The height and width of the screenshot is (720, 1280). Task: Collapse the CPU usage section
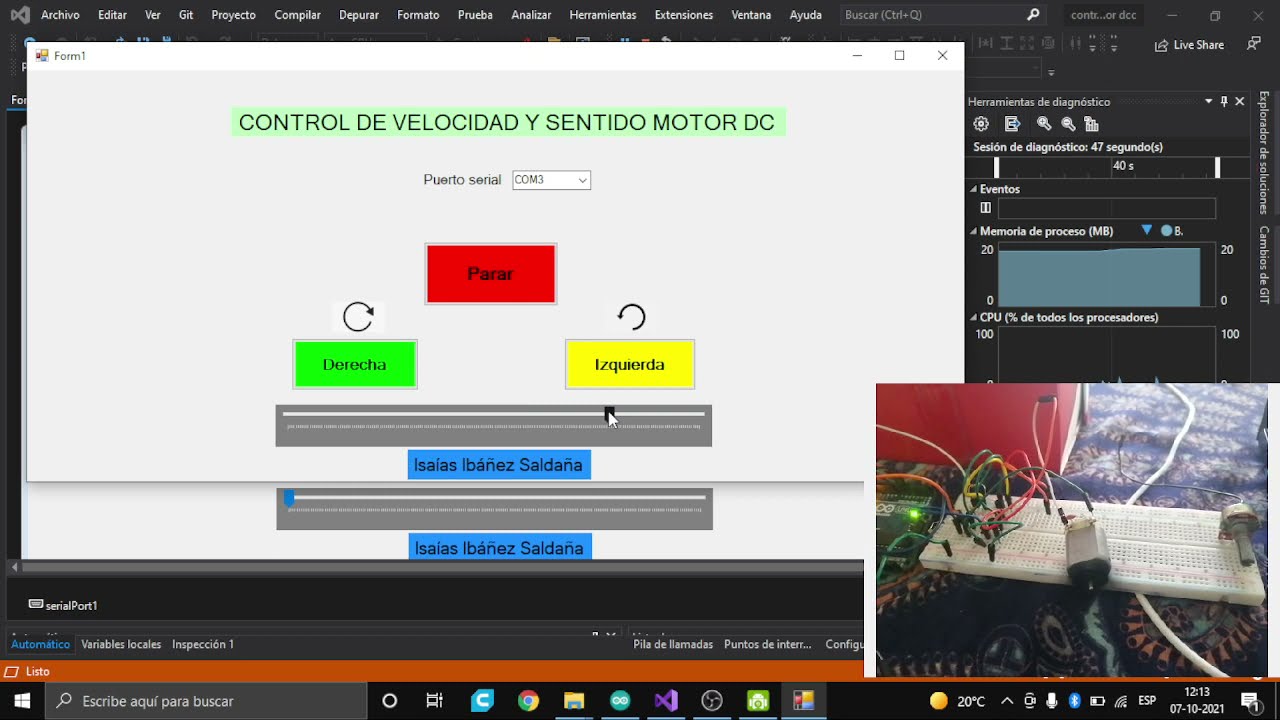click(x=973, y=317)
